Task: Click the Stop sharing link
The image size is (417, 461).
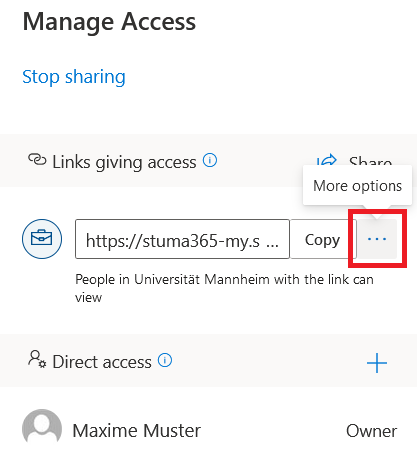Action: 74,77
